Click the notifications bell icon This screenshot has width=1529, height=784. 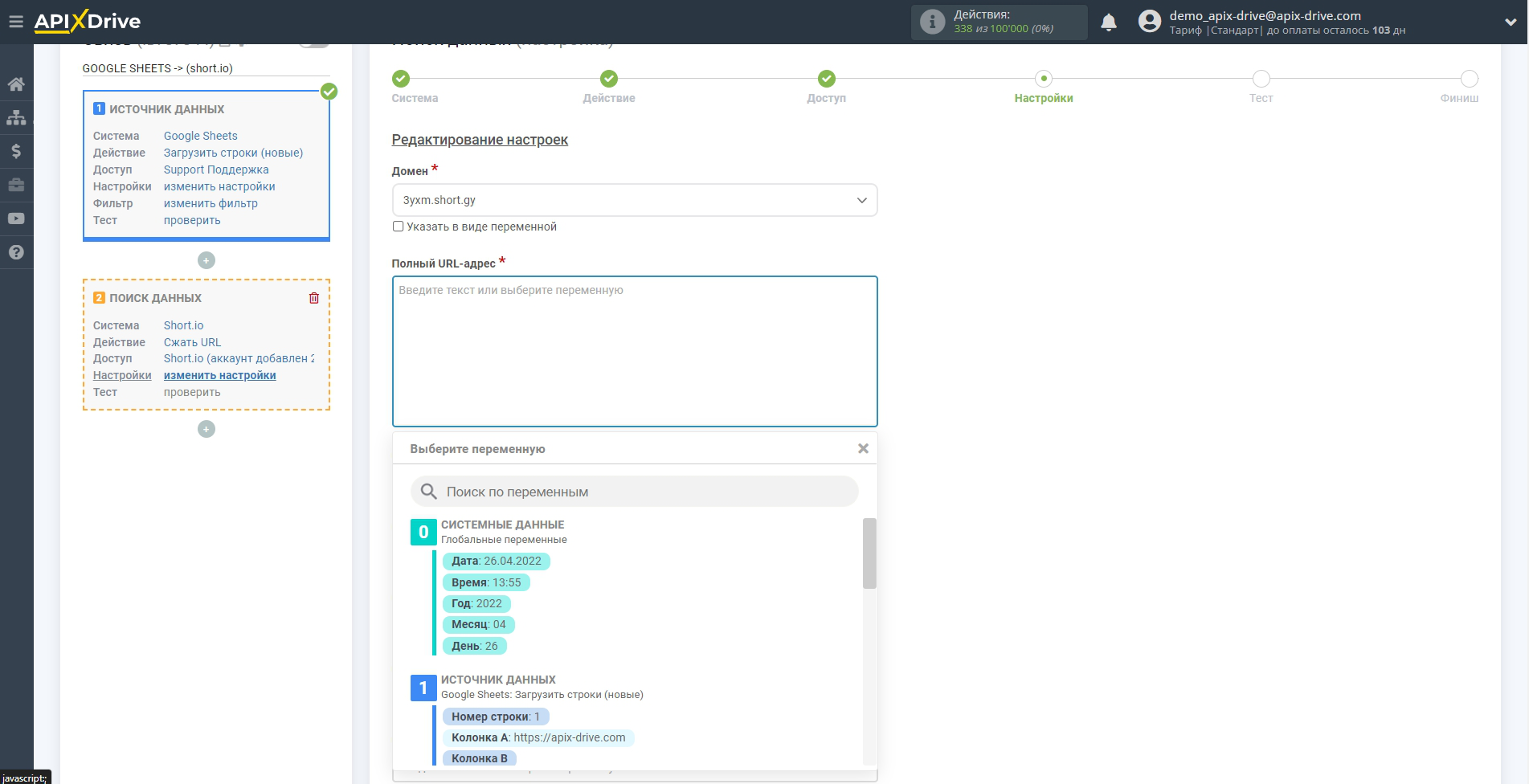[1109, 22]
